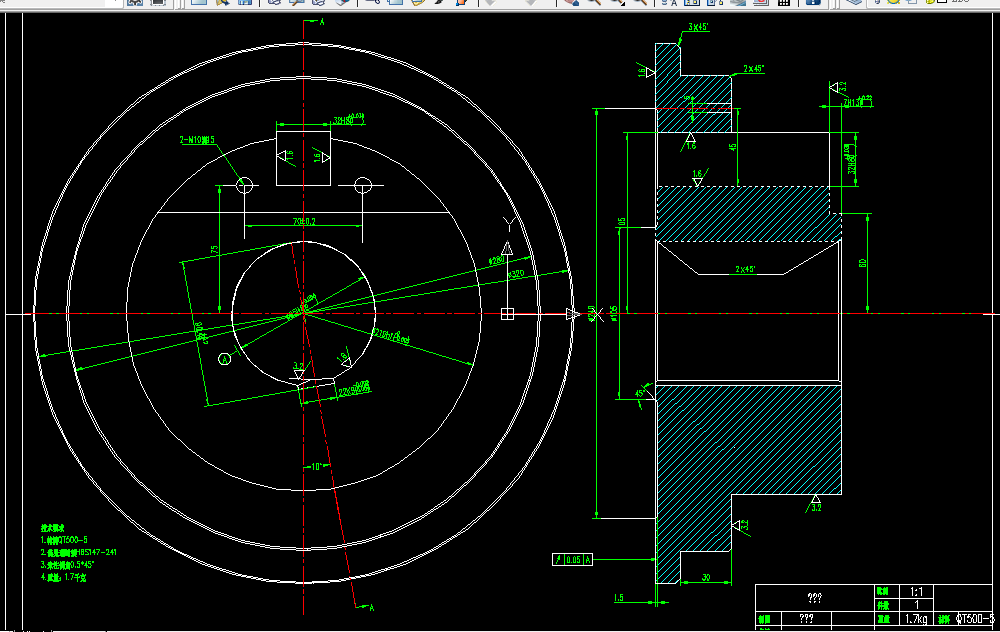
Task: Click the 0.05 tolerance value in the control frame
Action: [573, 560]
